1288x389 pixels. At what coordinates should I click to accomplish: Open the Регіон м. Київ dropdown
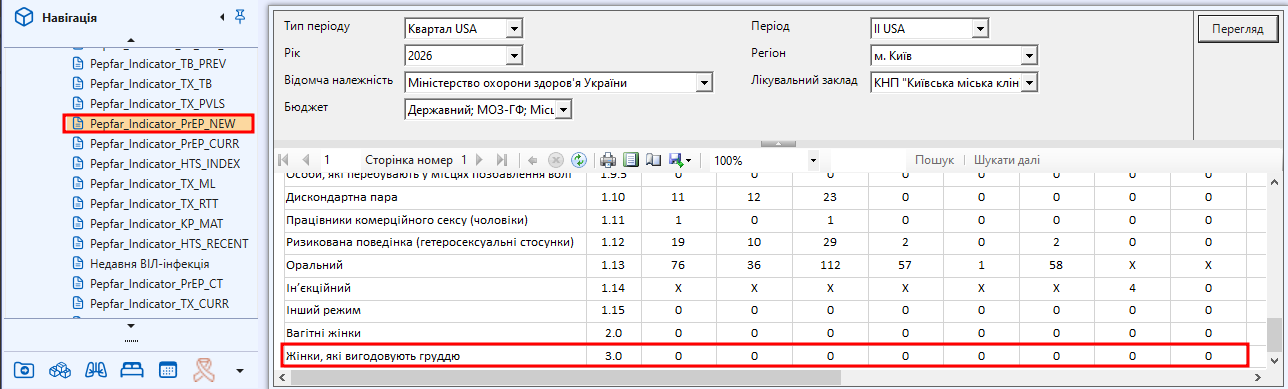pyautogui.click(x=1028, y=55)
